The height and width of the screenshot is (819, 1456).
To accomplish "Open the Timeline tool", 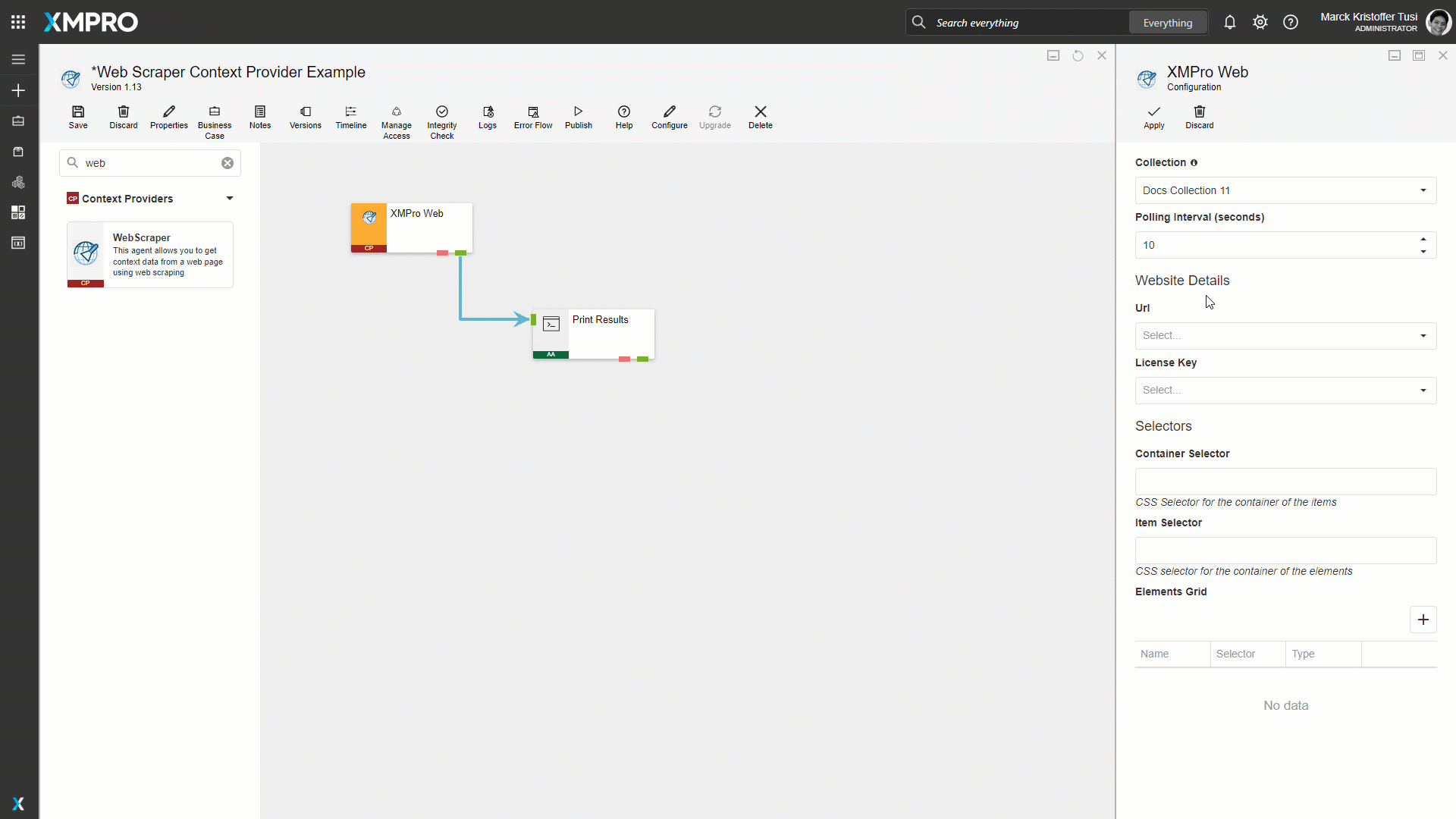I will click(x=350, y=117).
